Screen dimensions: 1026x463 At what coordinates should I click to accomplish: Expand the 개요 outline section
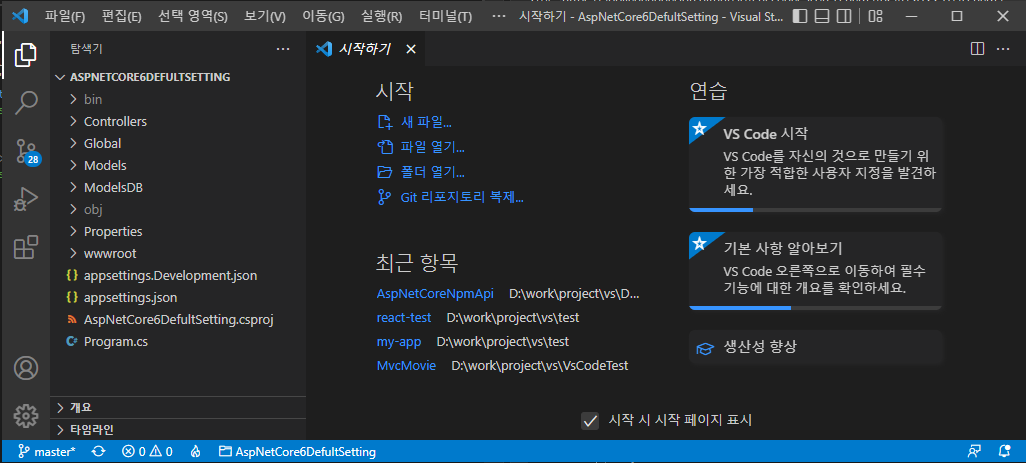[178, 407]
